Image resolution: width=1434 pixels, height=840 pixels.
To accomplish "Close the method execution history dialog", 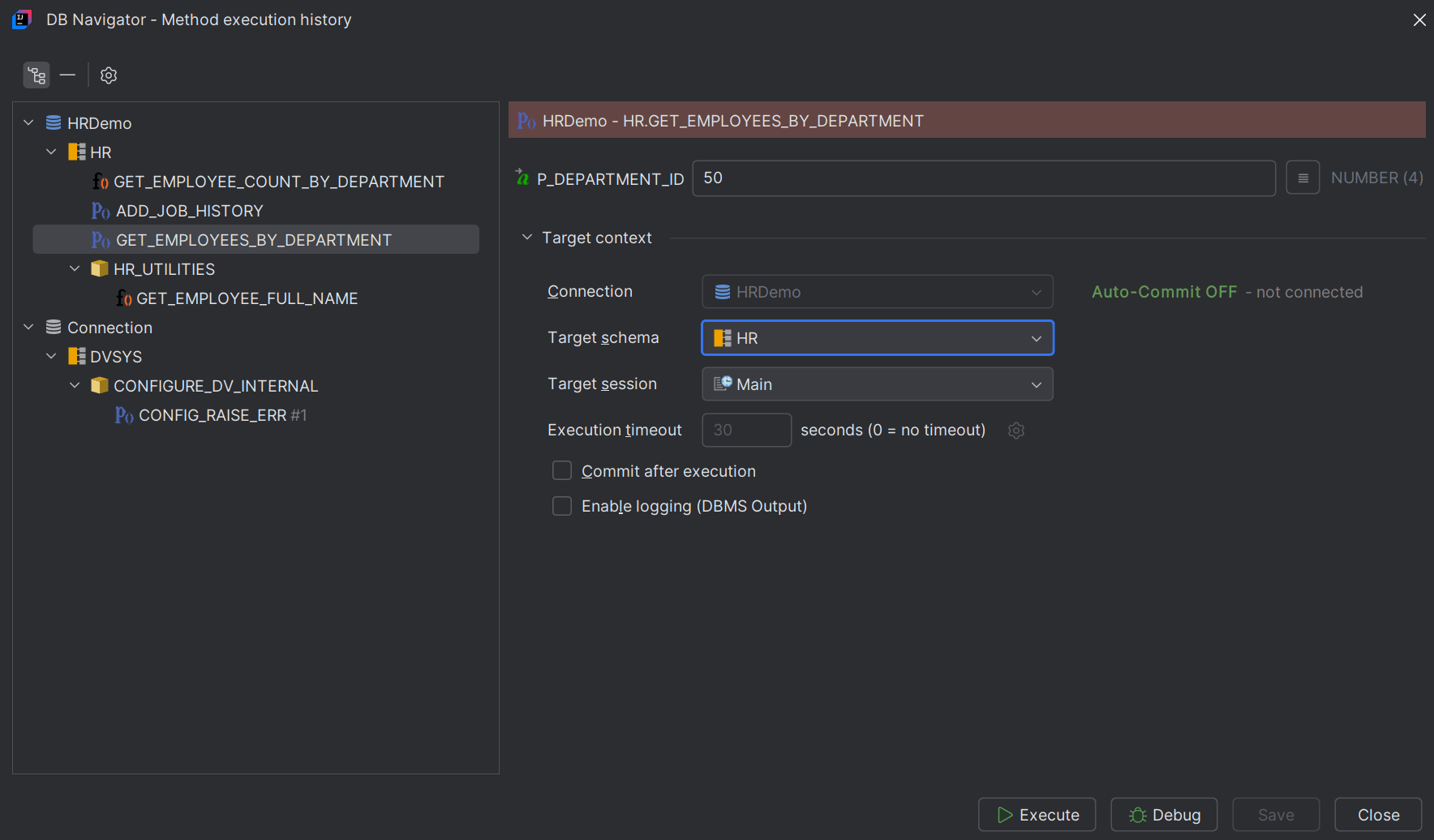I will click(x=1419, y=19).
